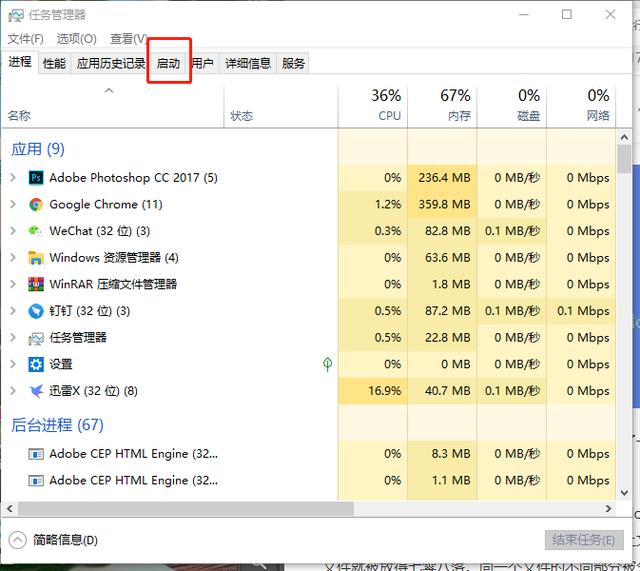The height and width of the screenshot is (571, 640).
Task: Click the 简略信息(D) link text
Action: point(65,540)
